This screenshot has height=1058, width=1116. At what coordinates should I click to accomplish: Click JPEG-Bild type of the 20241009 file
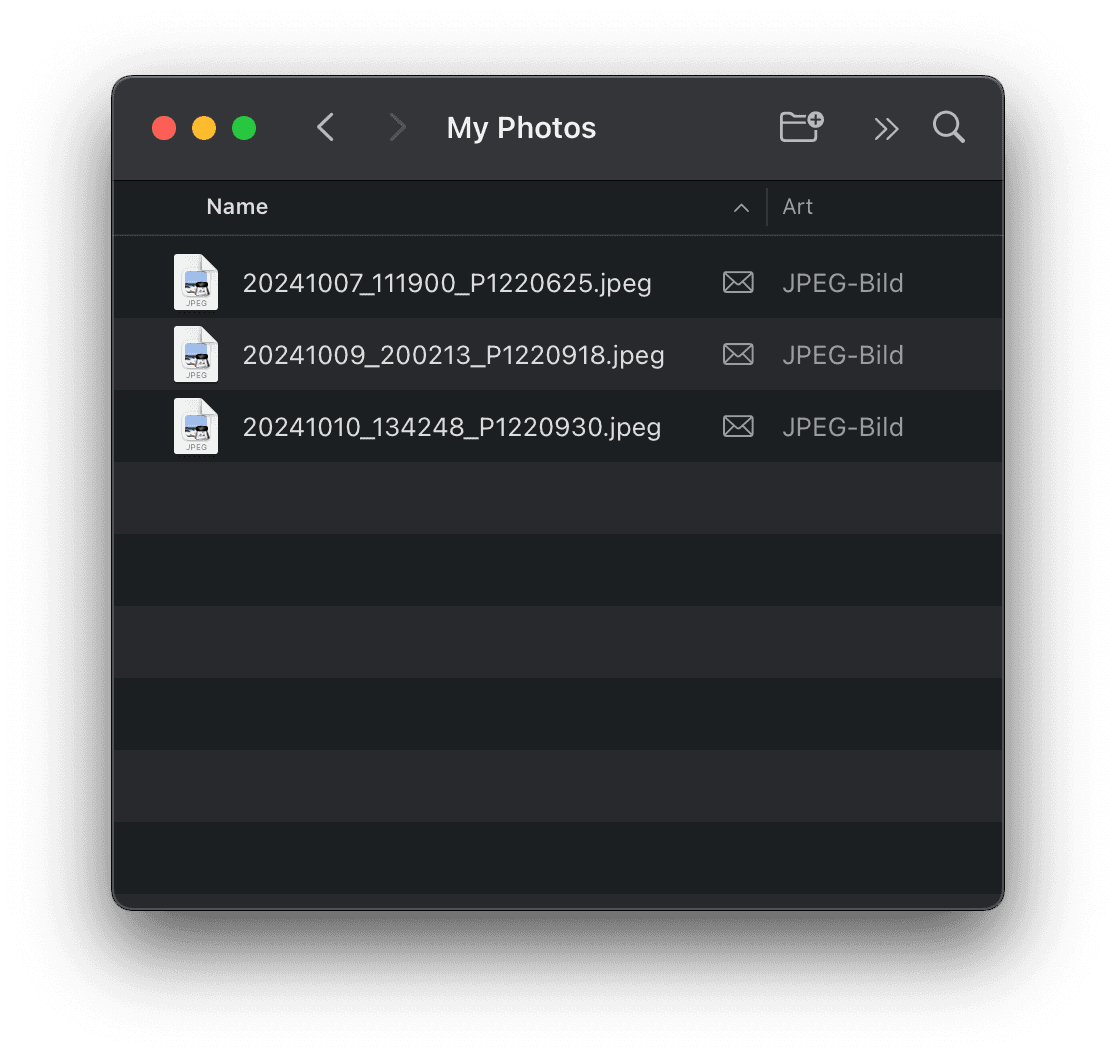[843, 355]
